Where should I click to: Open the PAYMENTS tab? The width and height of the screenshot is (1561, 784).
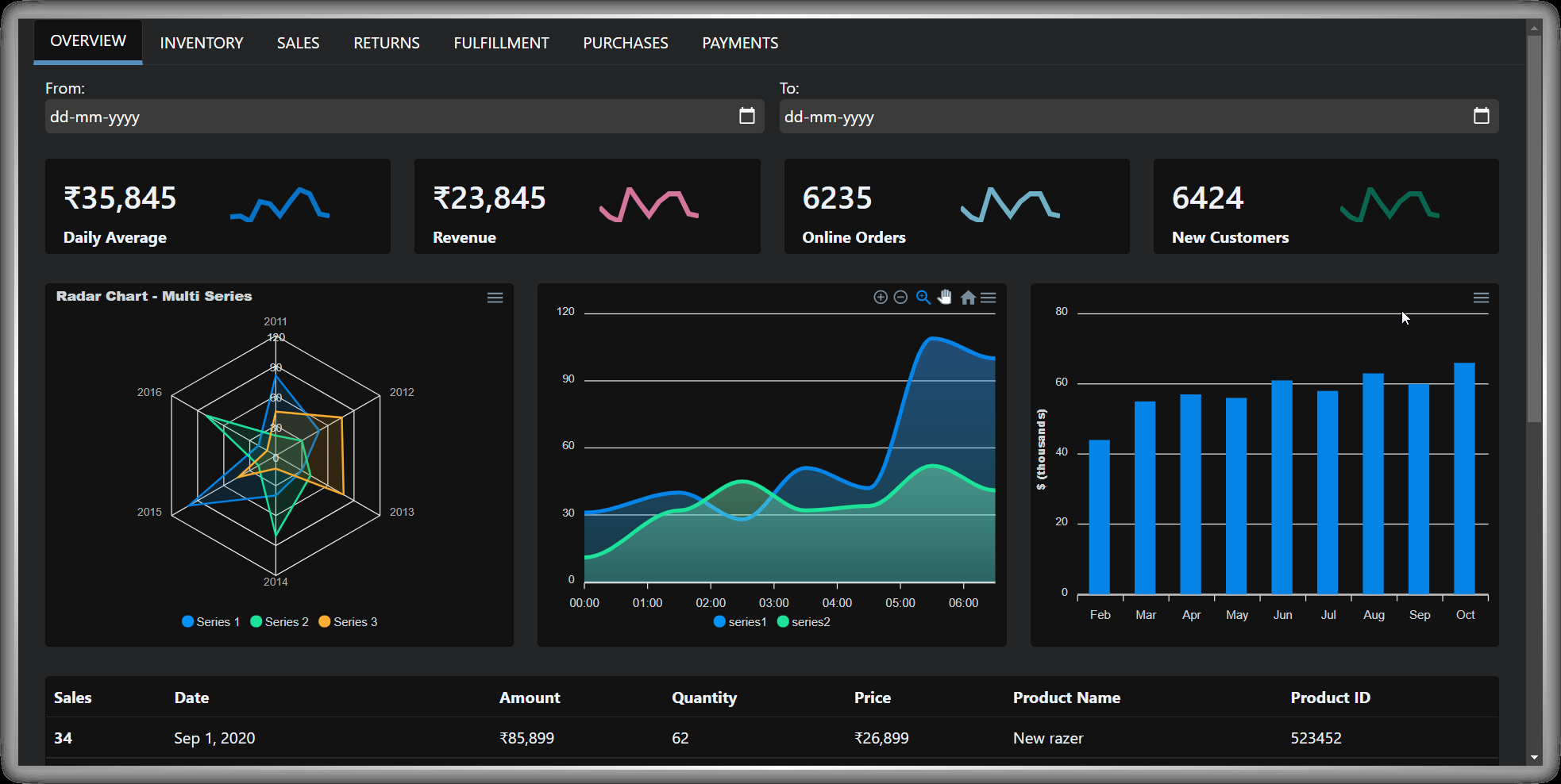tap(739, 42)
